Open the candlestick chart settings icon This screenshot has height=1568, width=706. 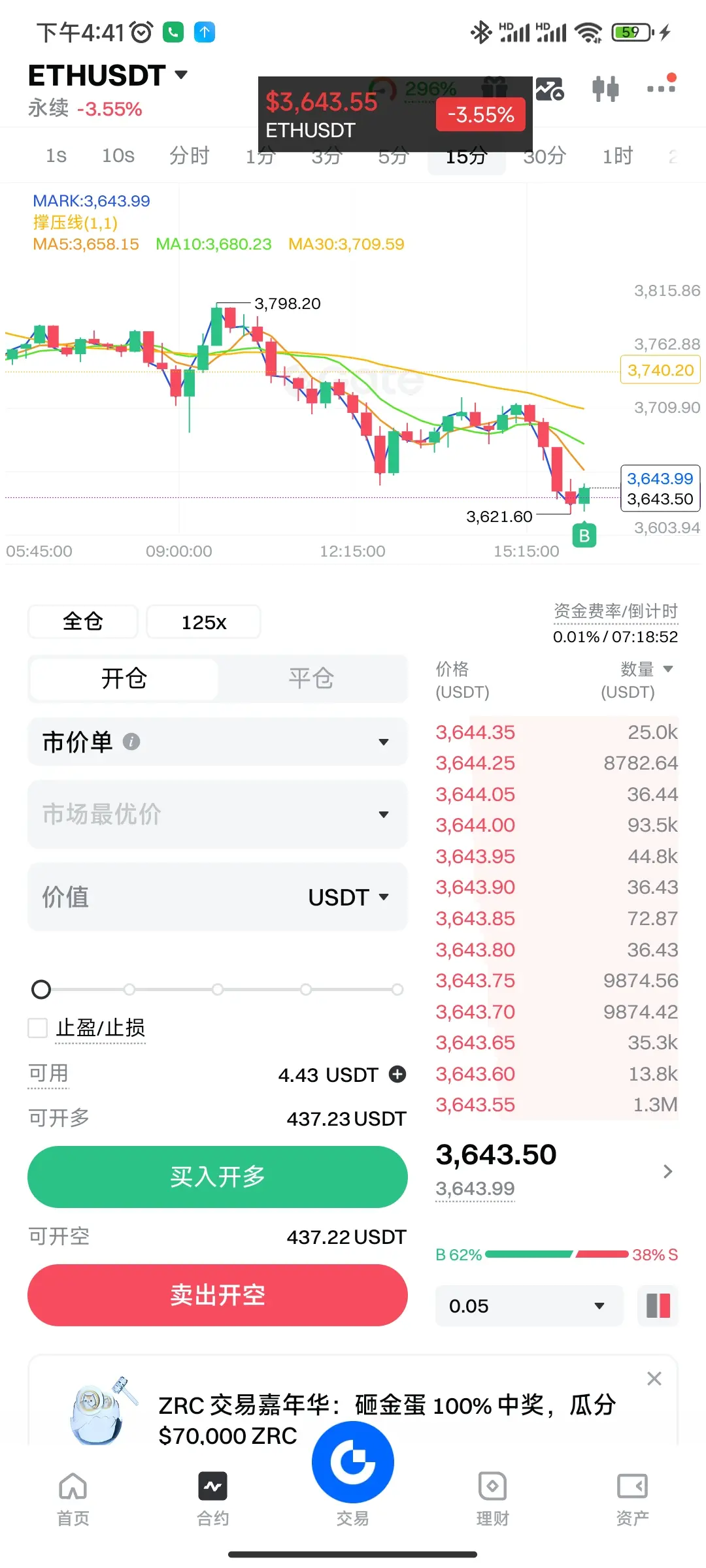605,89
